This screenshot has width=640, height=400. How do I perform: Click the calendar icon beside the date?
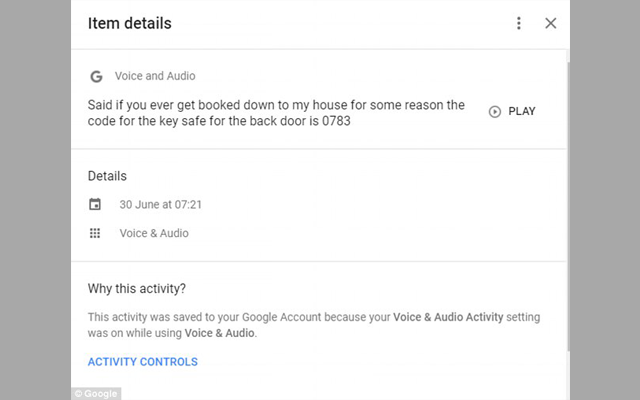[95, 205]
